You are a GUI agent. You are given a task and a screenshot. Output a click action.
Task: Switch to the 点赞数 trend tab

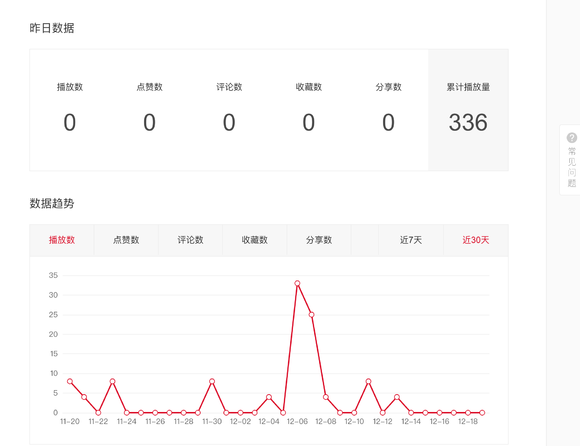(126, 240)
